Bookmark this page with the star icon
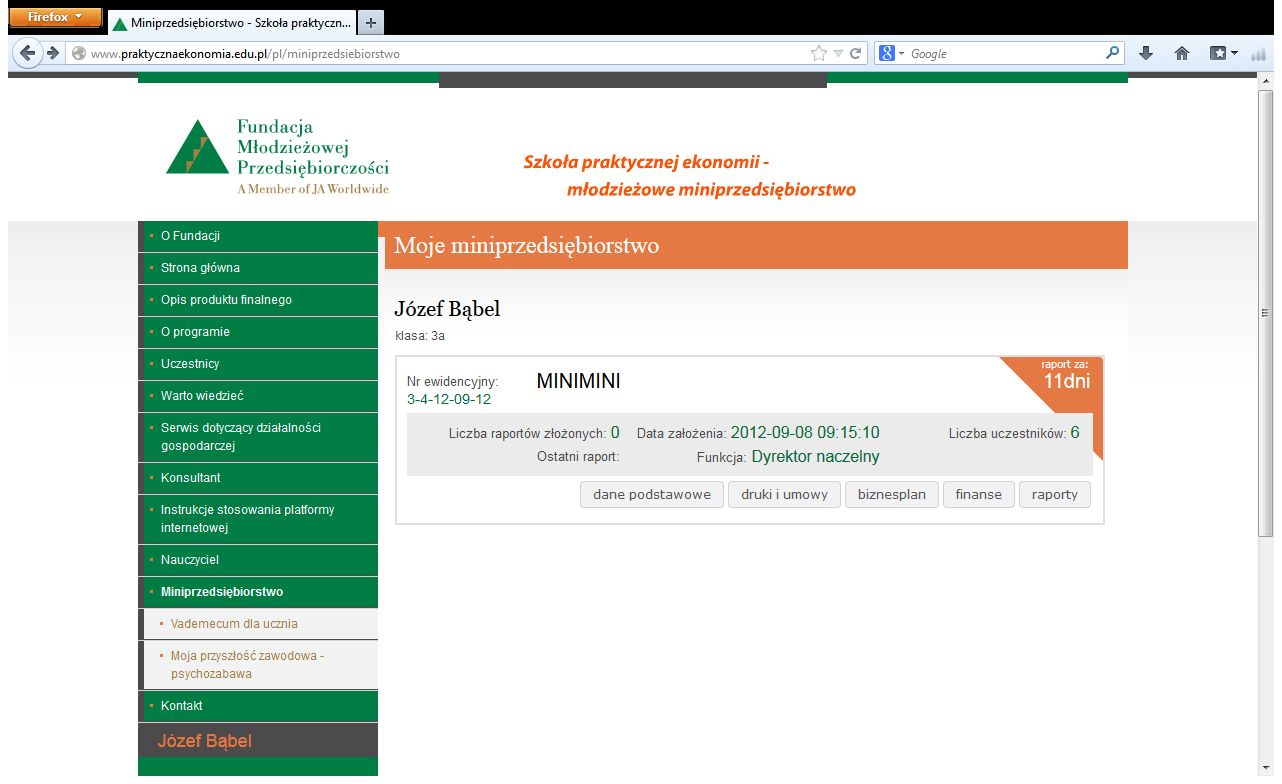The width and height of the screenshot is (1282, 784). (x=819, y=54)
